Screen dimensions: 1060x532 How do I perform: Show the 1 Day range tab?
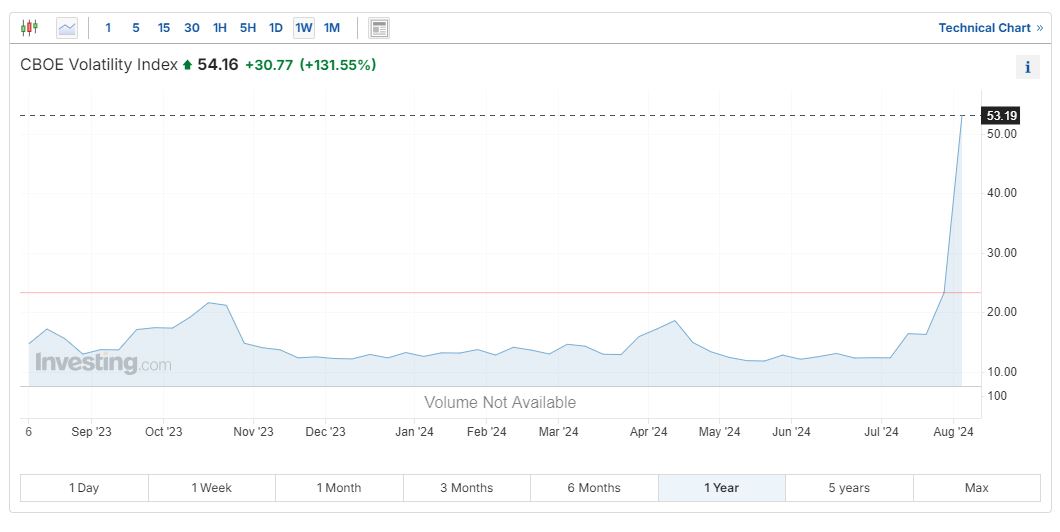pos(84,488)
